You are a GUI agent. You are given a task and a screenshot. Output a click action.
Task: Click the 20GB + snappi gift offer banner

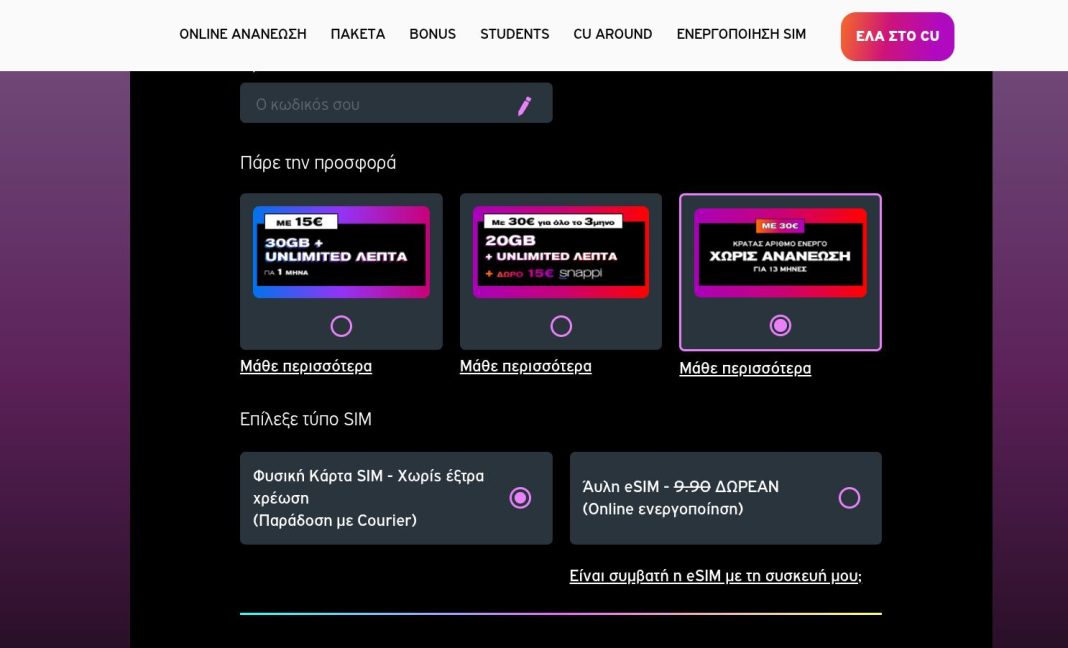pyautogui.click(x=561, y=251)
